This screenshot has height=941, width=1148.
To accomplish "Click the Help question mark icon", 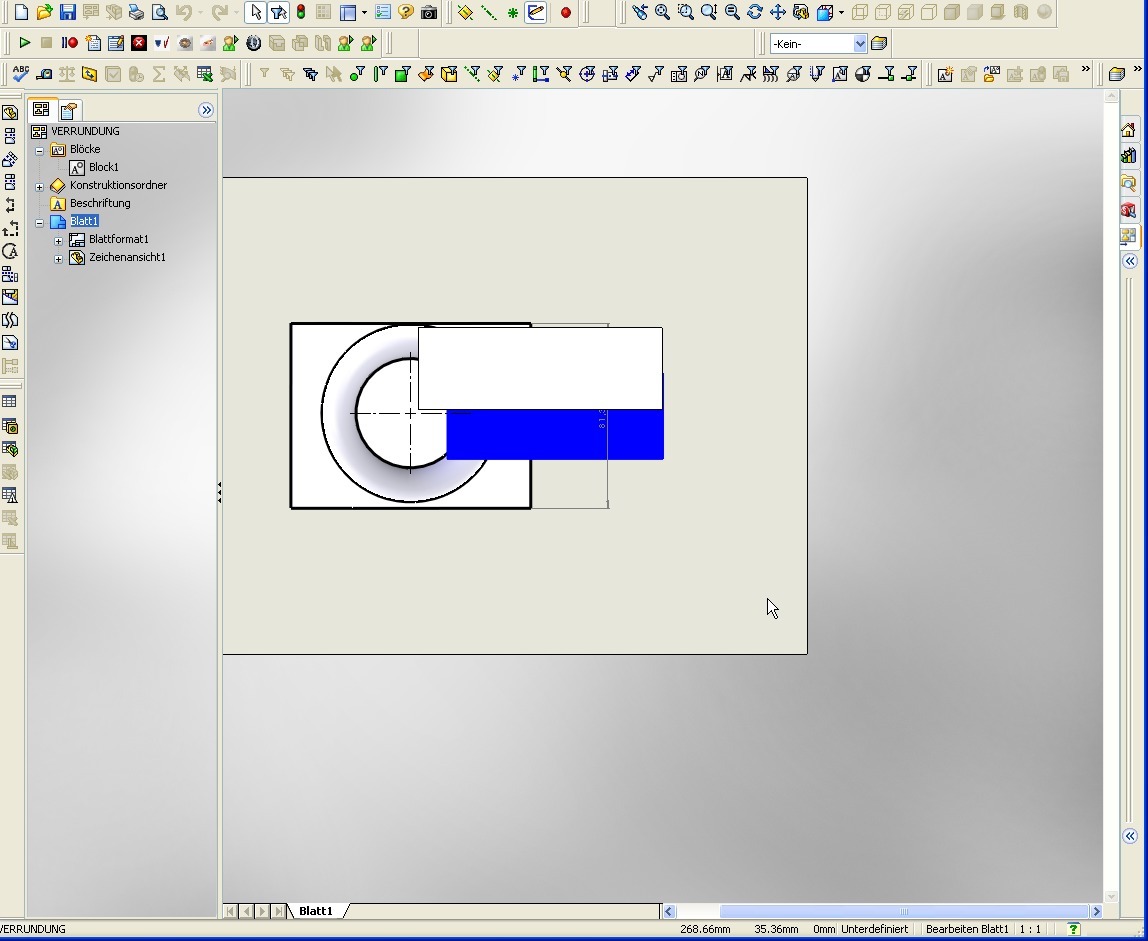I will click(x=406, y=13).
